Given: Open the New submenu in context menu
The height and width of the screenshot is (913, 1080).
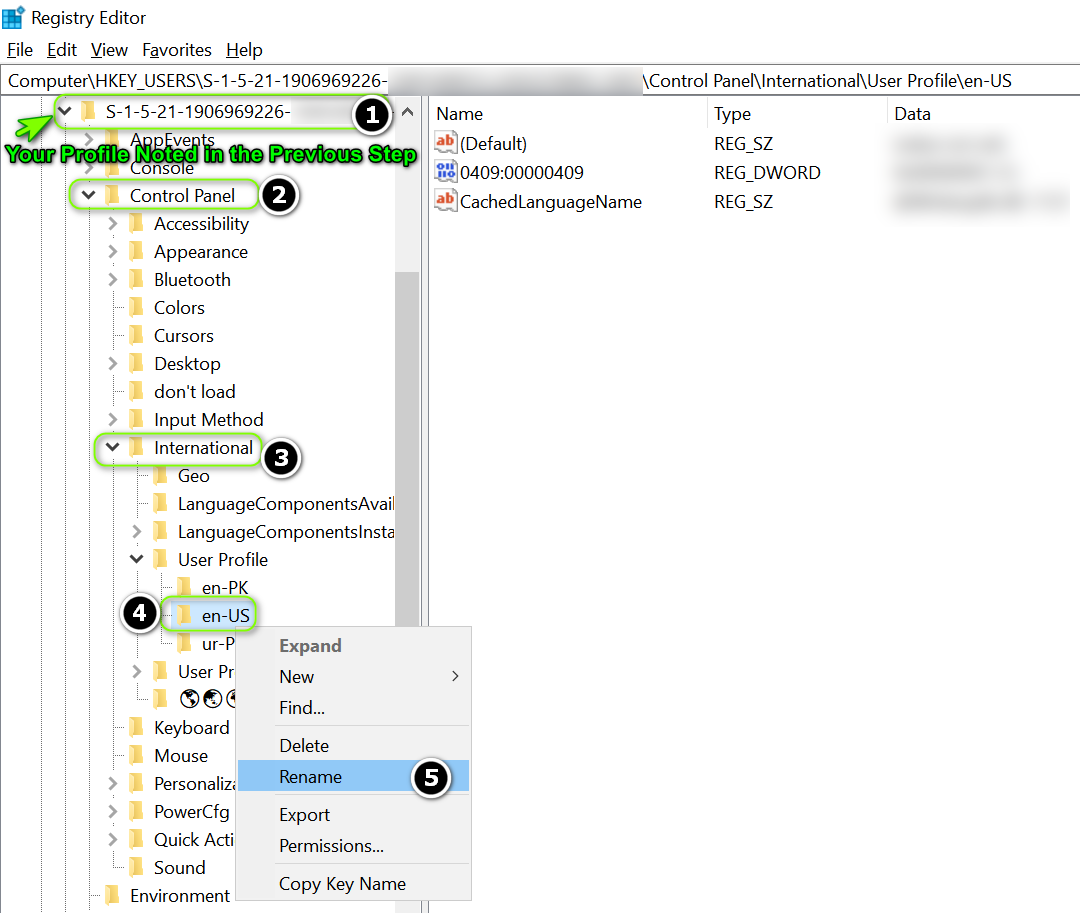Looking at the screenshot, I should coord(353,677).
